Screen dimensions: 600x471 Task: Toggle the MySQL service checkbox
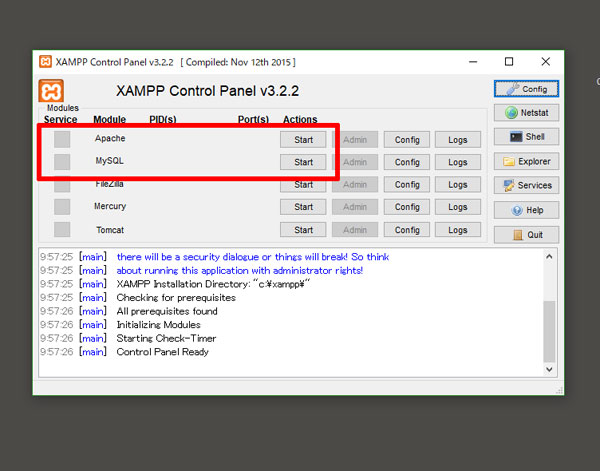tap(62, 162)
